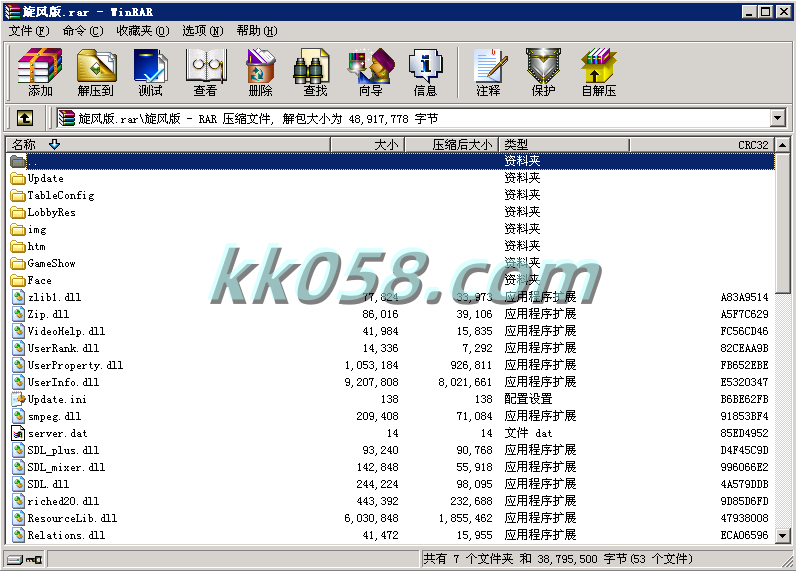Open the Help (帮助) menu

257,31
